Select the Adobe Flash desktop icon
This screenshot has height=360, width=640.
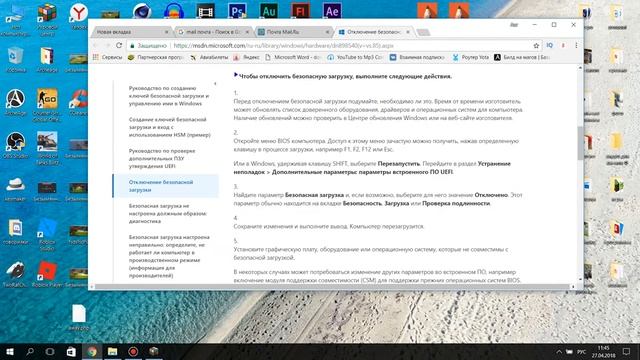(300, 11)
